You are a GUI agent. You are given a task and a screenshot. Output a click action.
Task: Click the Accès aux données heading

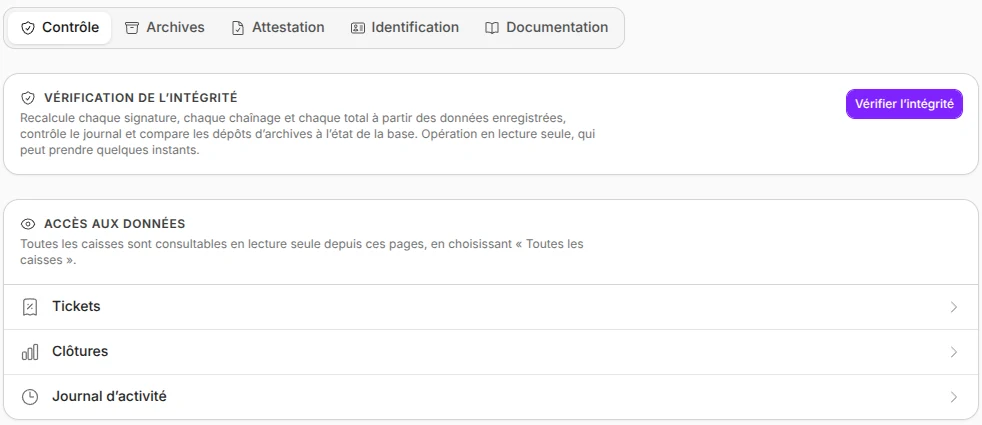pyautogui.click(x=115, y=224)
